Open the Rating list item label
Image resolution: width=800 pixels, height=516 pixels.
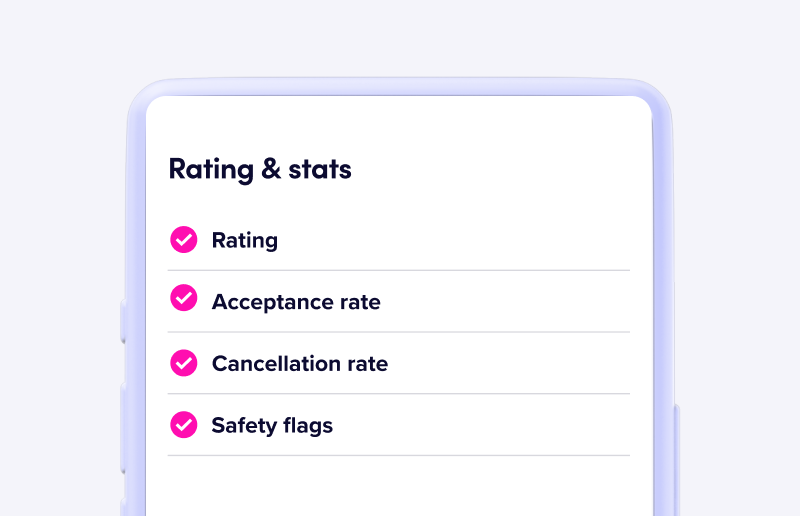click(x=245, y=241)
